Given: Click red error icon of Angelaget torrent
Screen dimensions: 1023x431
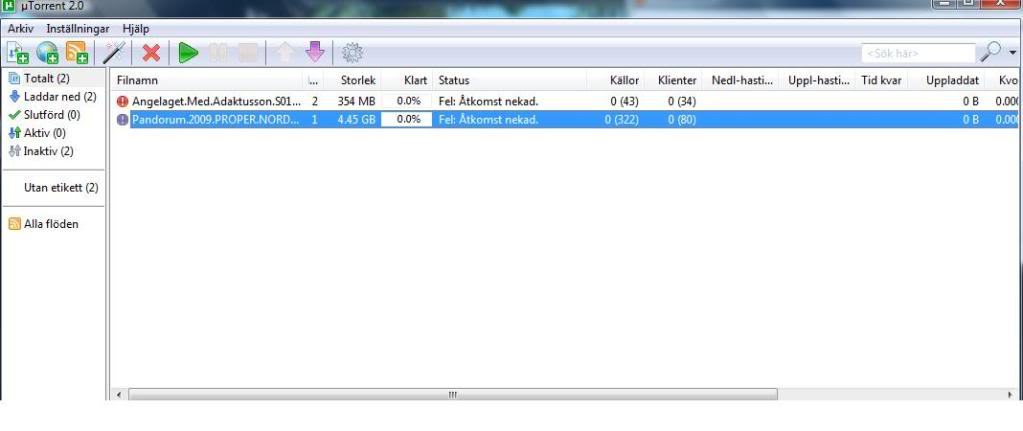Looking at the screenshot, I should pyautogui.click(x=123, y=102).
